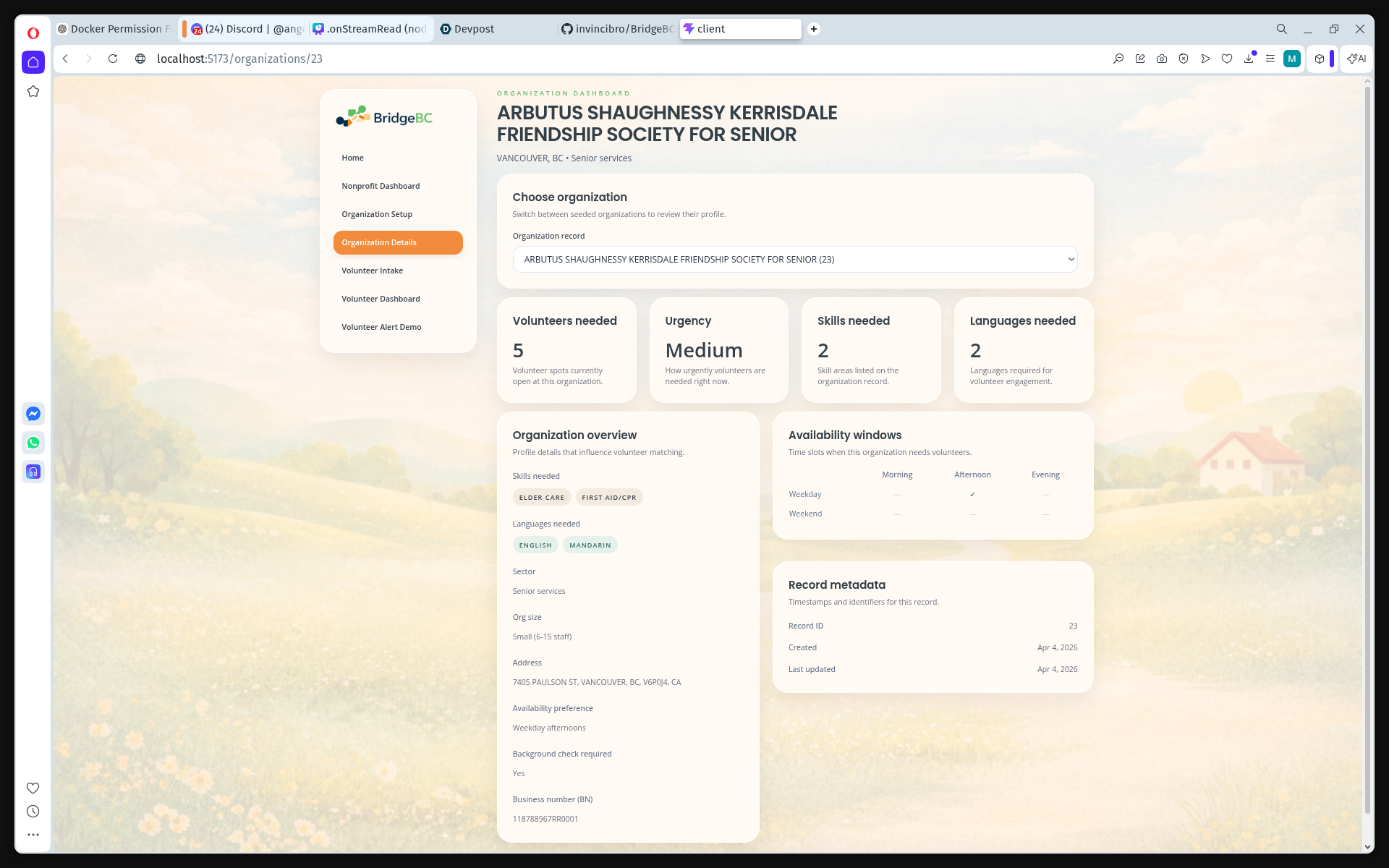The height and width of the screenshot is (868, 1389).
Task: Open the downloads icon in address bar
Action: point(1249,59)
